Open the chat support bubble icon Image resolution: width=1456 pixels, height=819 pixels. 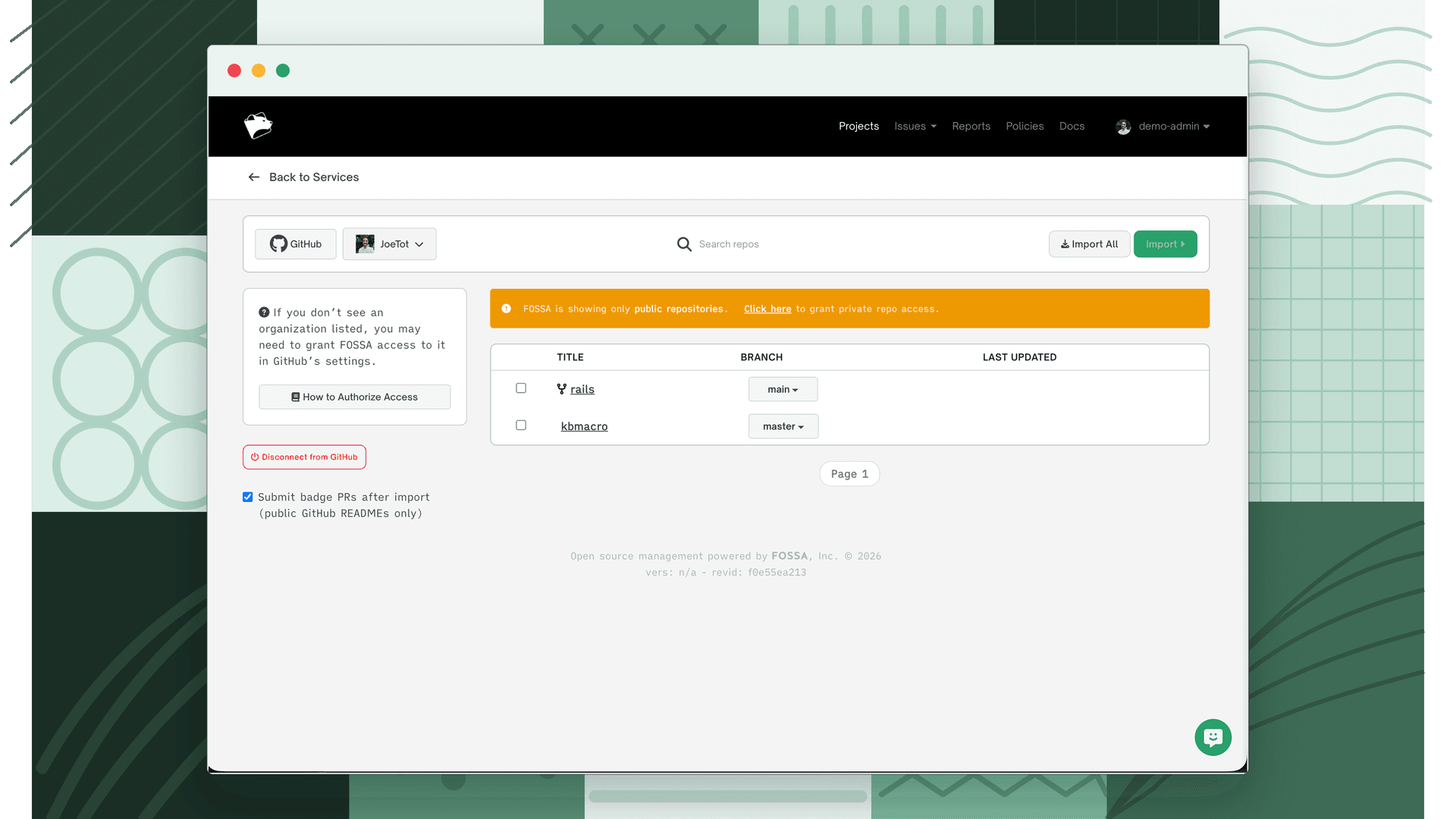[1213, 737]
